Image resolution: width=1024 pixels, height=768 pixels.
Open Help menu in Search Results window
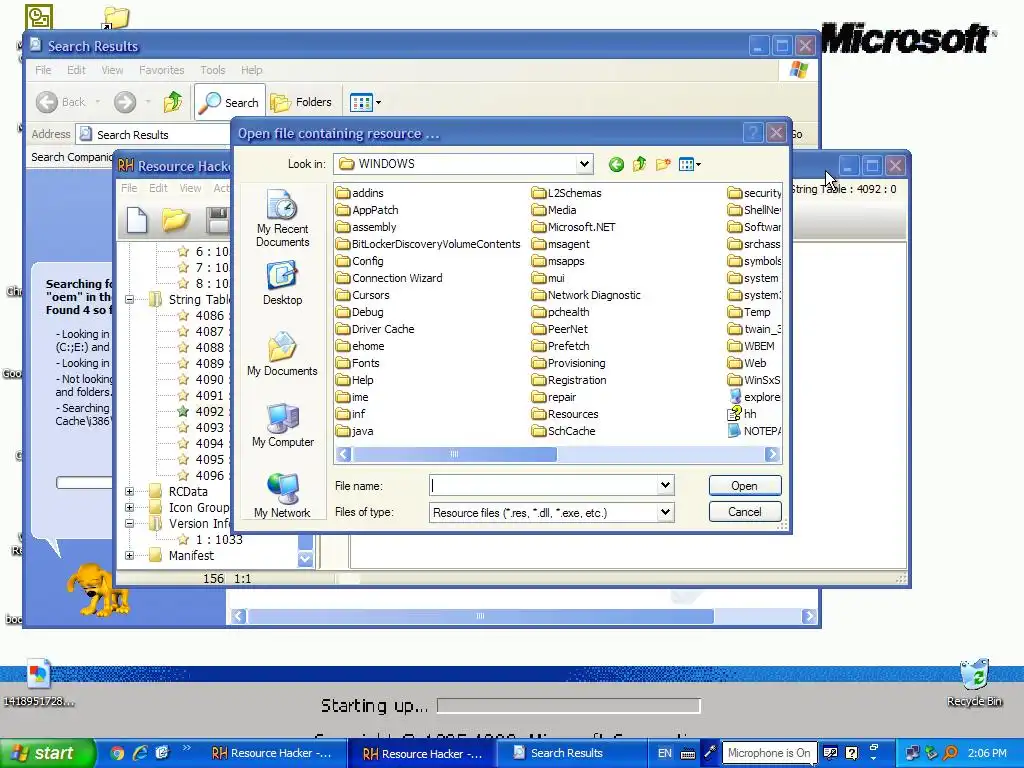[251, 70]
